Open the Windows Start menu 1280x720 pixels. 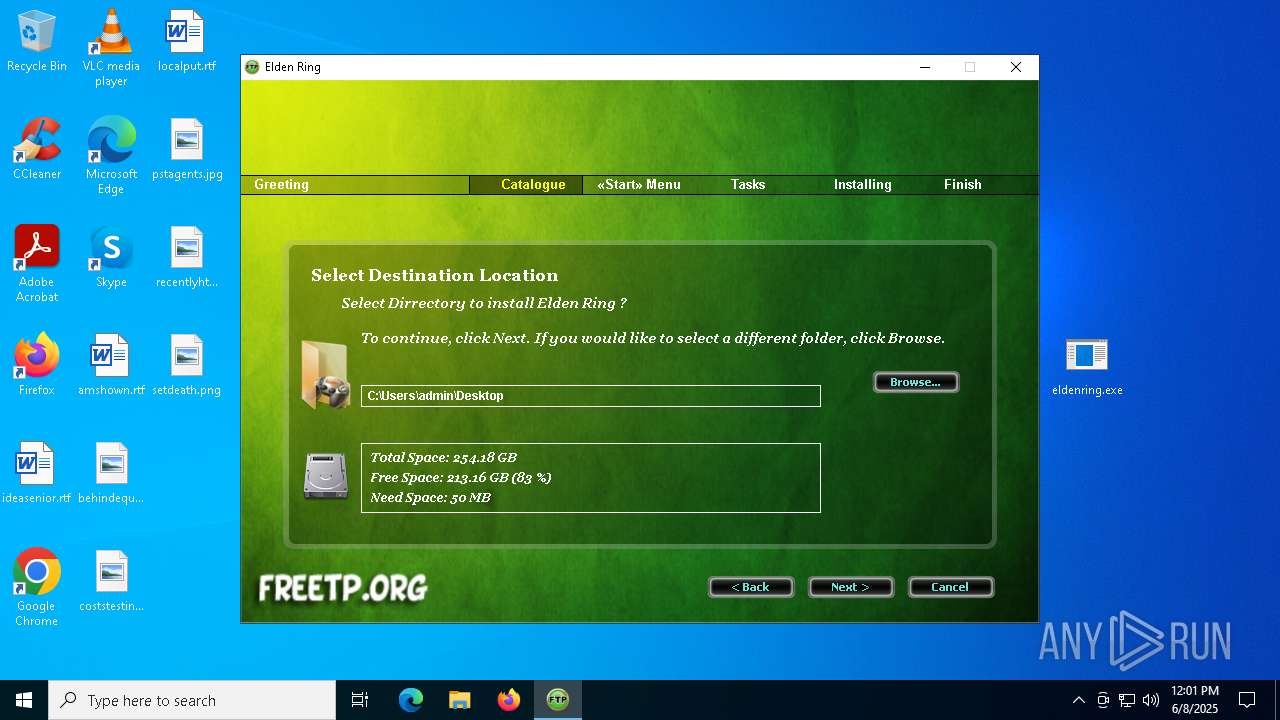(x=24, y=700)
